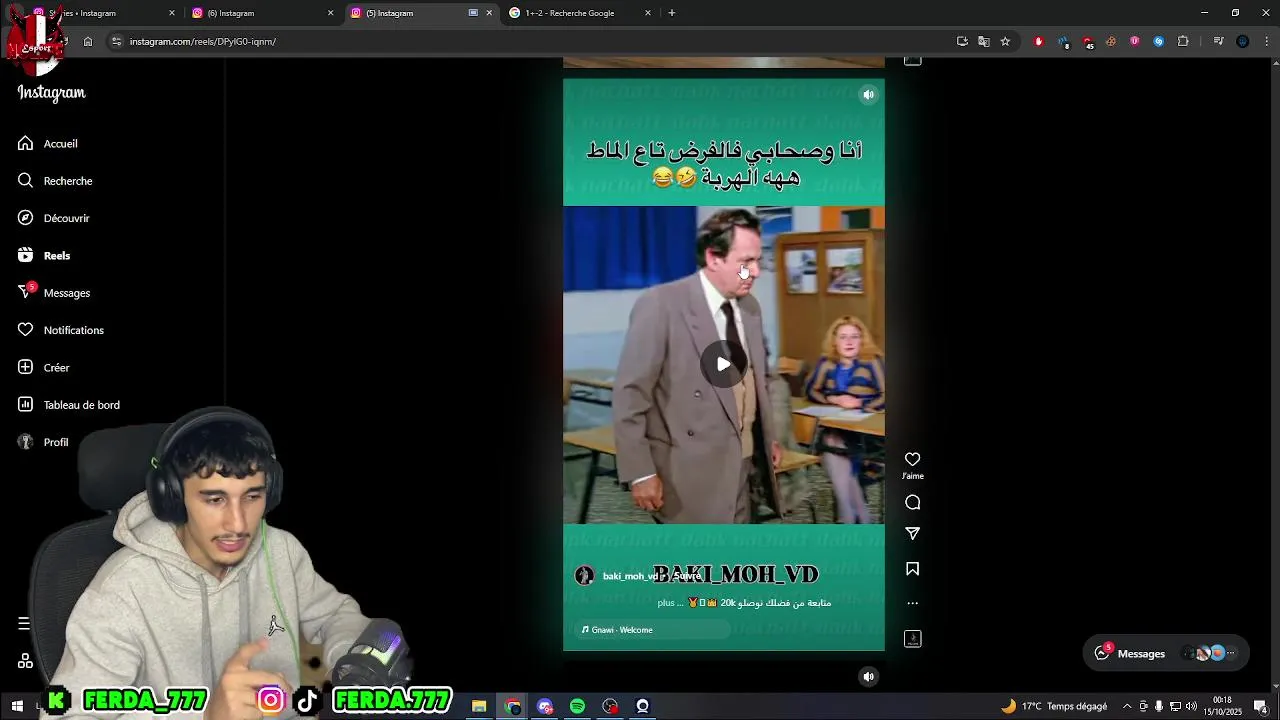Click the Instagram logo
Image resolution: width=1280 pixels, height=720 pixels.
pyautogui.click(x=51, y=93)
